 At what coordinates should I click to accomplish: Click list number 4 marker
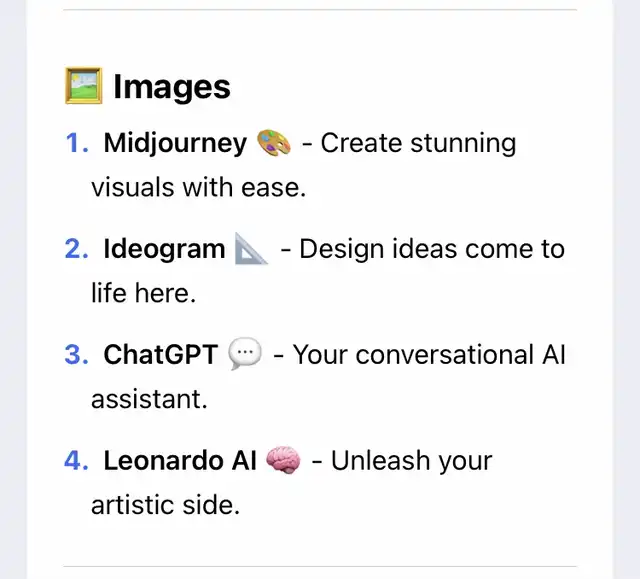(x=77, y=461)
